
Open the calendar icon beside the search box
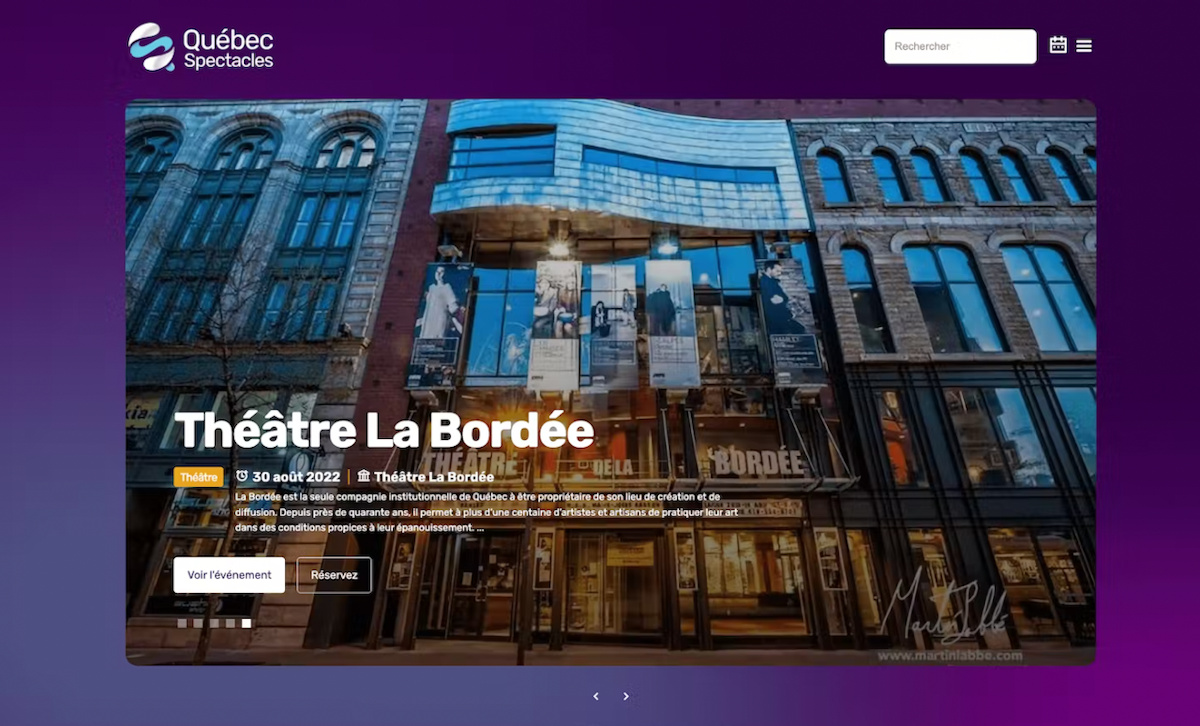(1058, 45)
